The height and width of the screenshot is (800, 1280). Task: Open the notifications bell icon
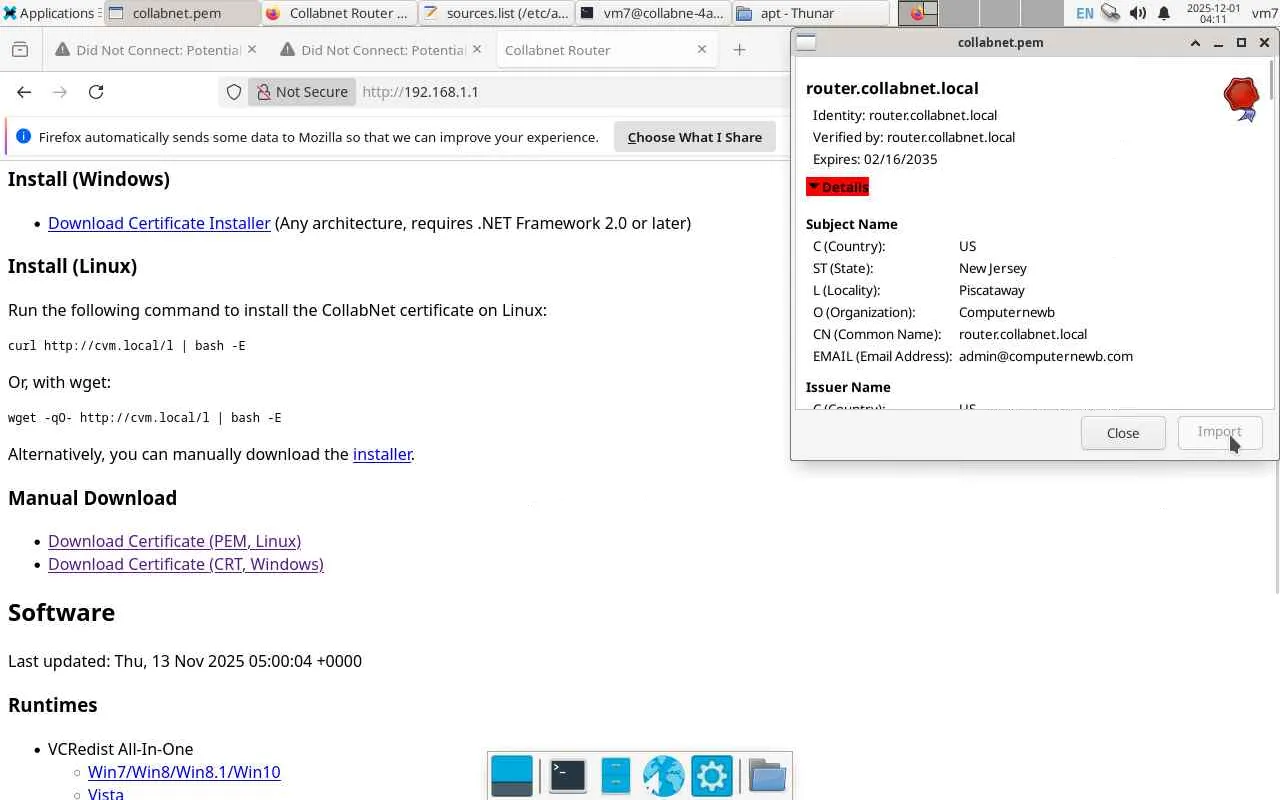click(x=1164, y=13)
